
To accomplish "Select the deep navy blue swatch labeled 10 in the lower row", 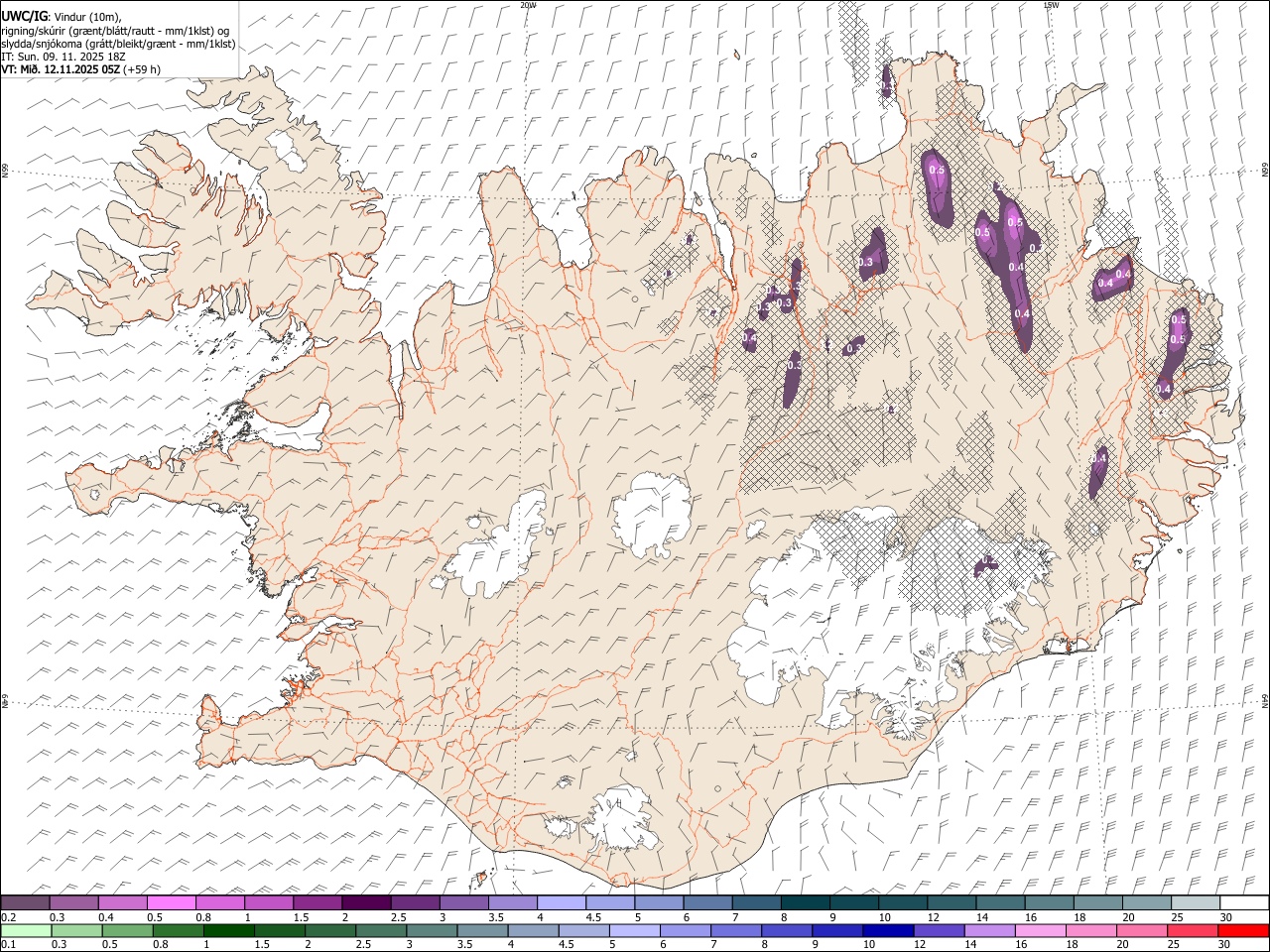I will coord(887,930).
